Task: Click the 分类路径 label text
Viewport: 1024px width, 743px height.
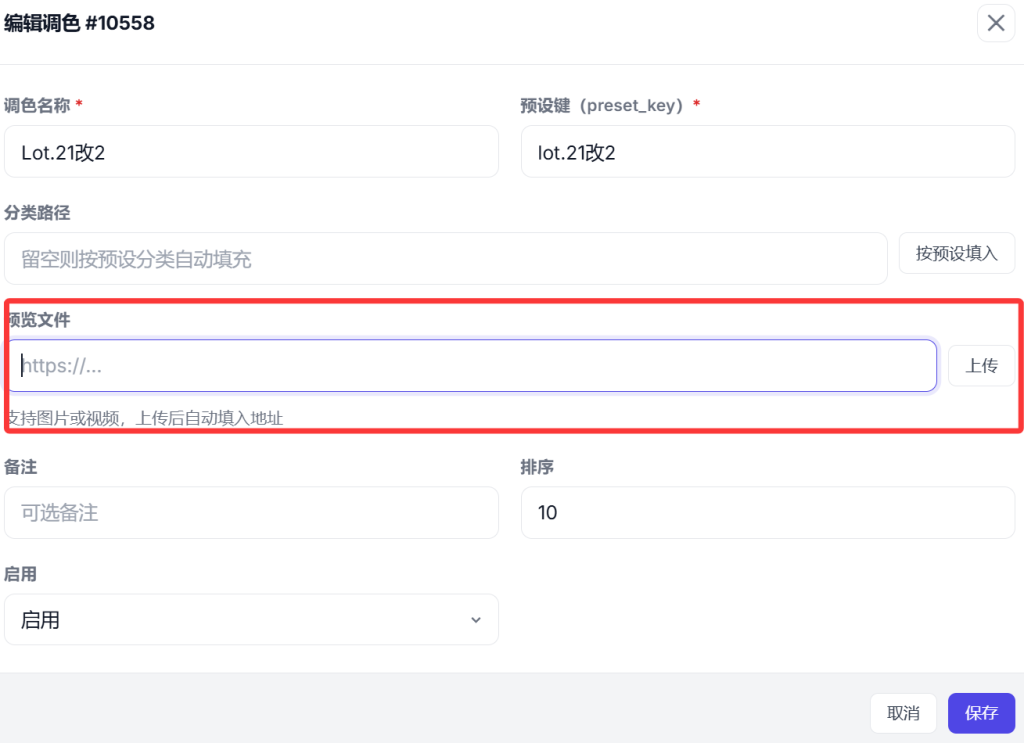Action: [x=37, y=212]
